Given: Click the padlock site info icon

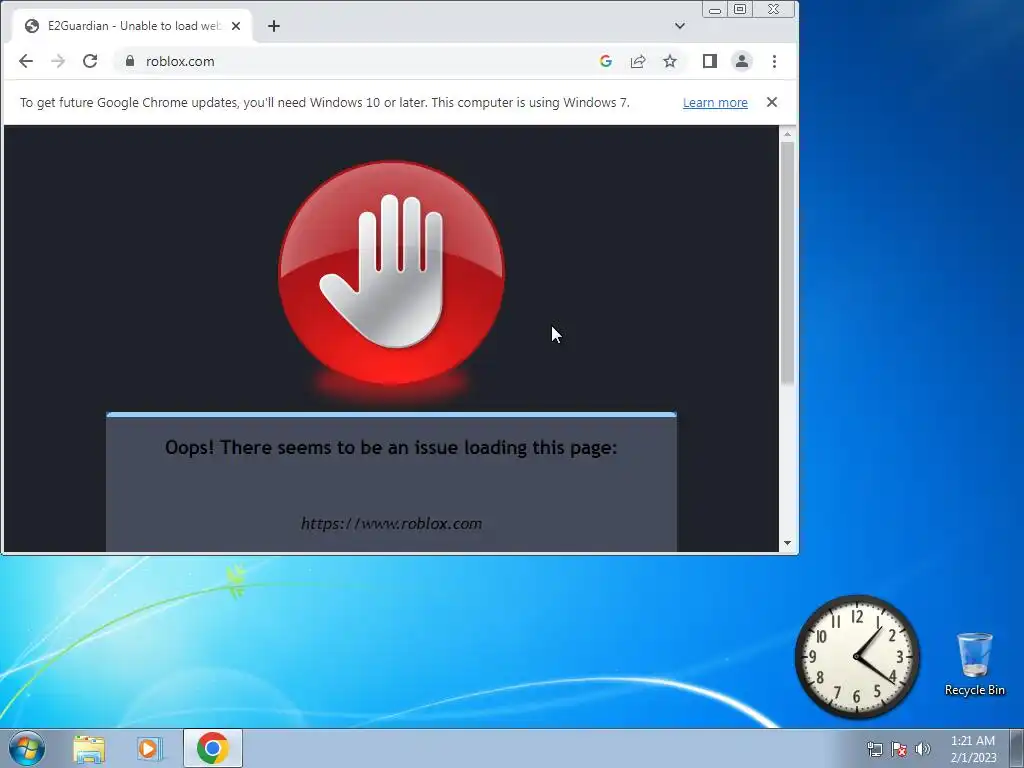Looking at the screenshot, I should (x=130, y=61).
